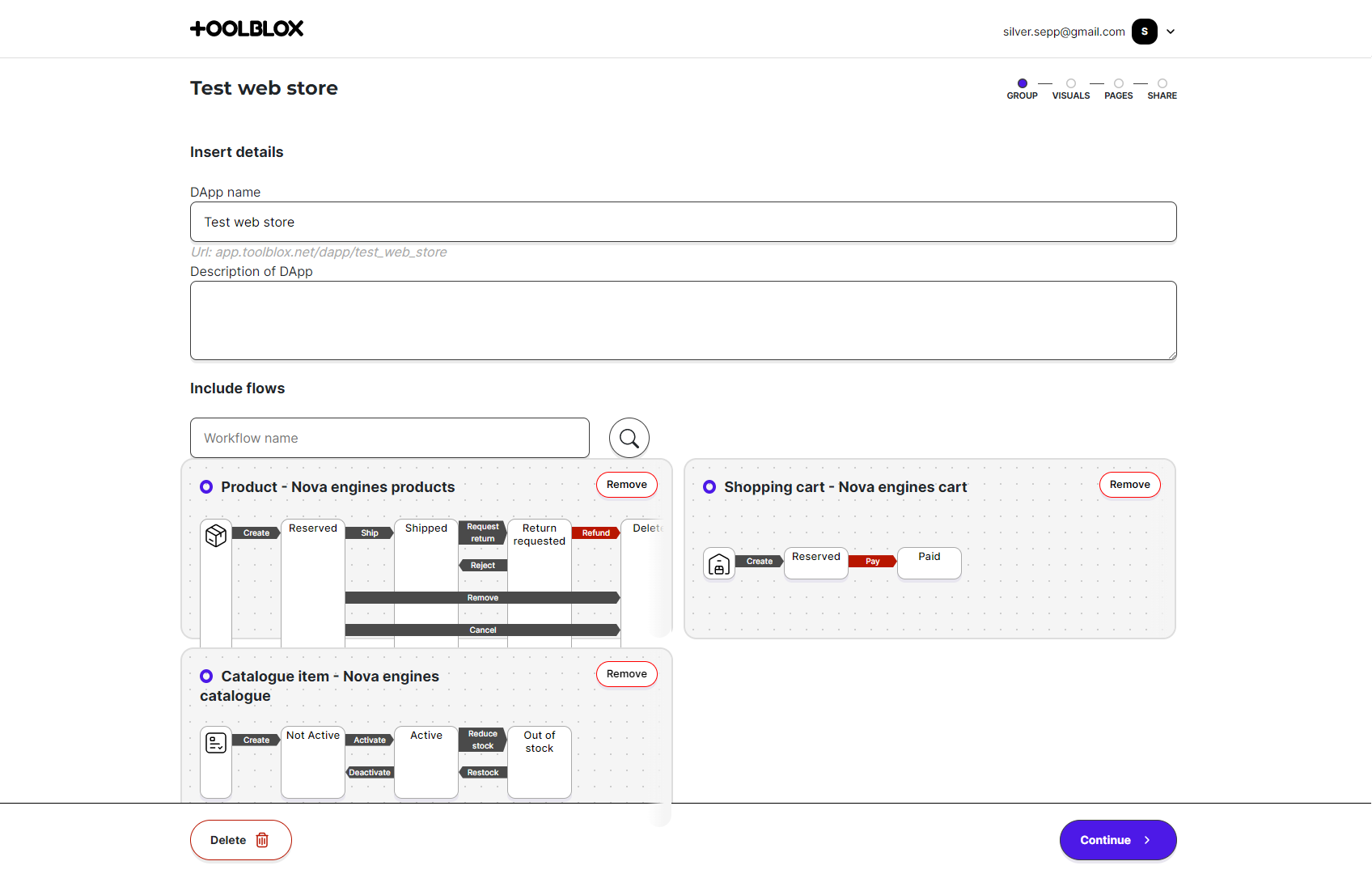Open silver.sepp@gmail.com account menu

[1064, 32]
